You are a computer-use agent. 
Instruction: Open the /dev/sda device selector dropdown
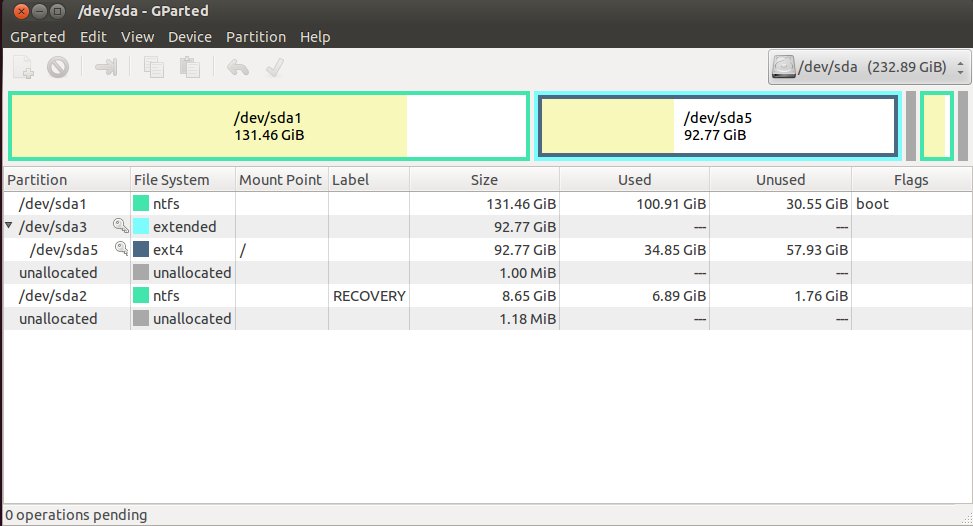click(x=868, y=67)
